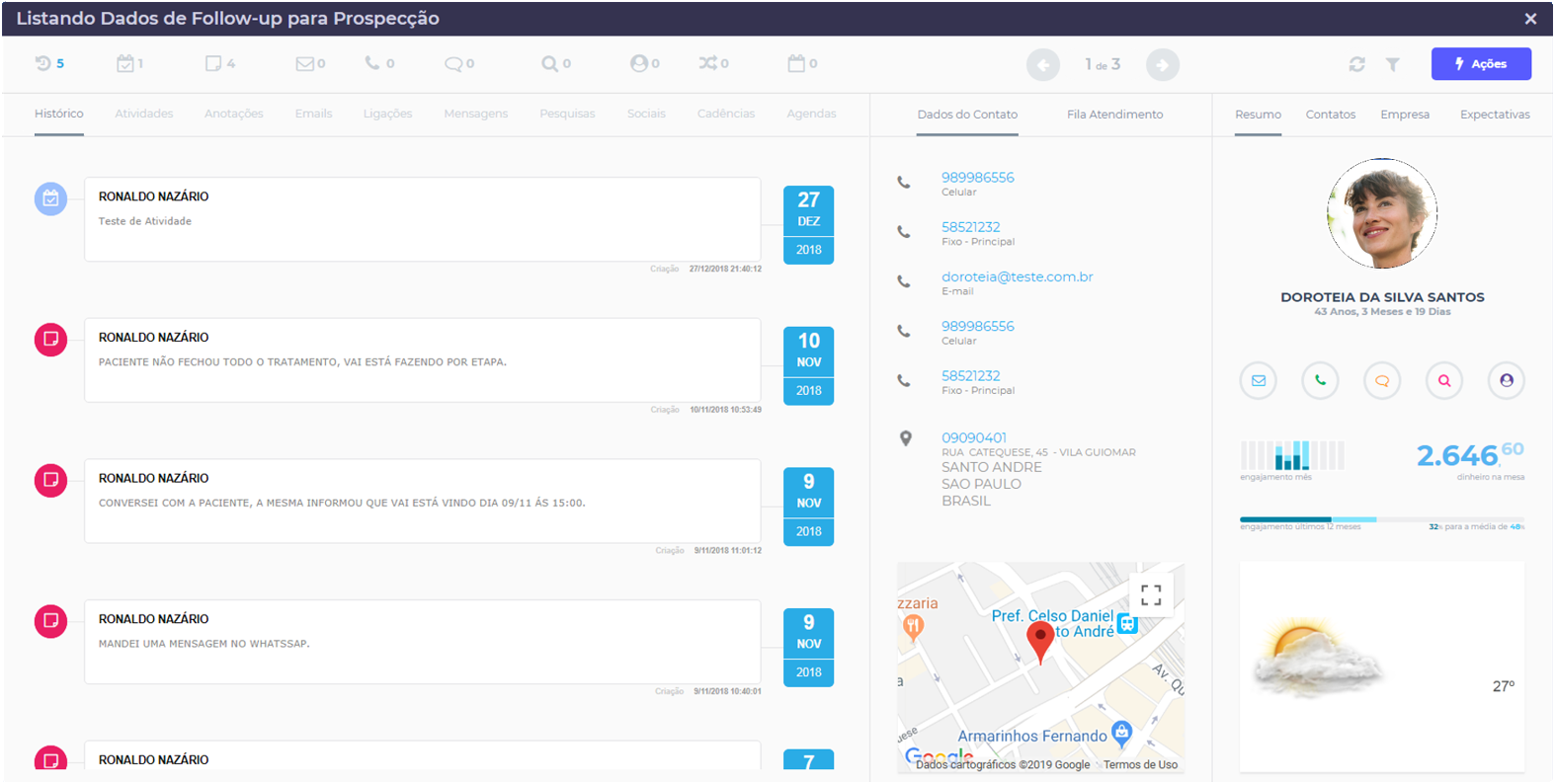The height and width of the screenshot is (784, 1555).
Task: Click first Fixo - Principal number 58521232
Action: click(970, 227)
